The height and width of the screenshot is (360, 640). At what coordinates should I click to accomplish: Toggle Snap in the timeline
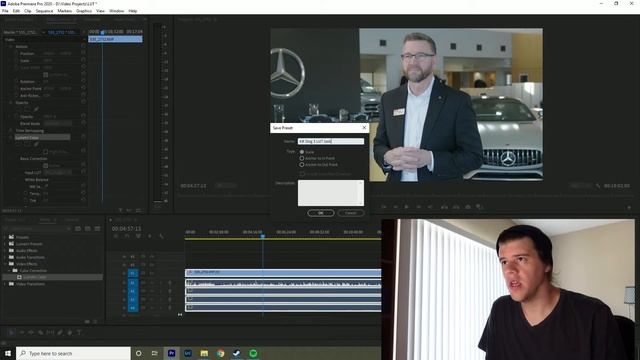pyautogui.click(x=127, y=236)
